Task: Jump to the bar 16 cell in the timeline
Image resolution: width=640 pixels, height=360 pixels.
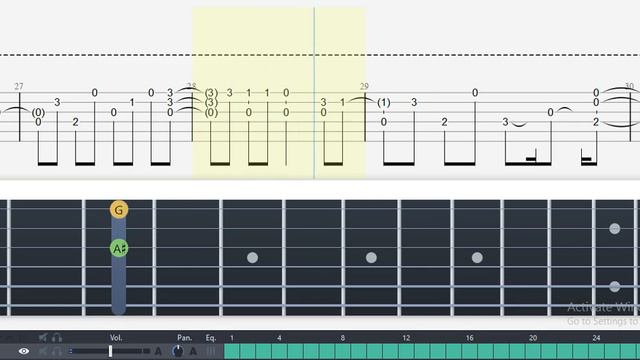Action: click(x=469, y=351)
